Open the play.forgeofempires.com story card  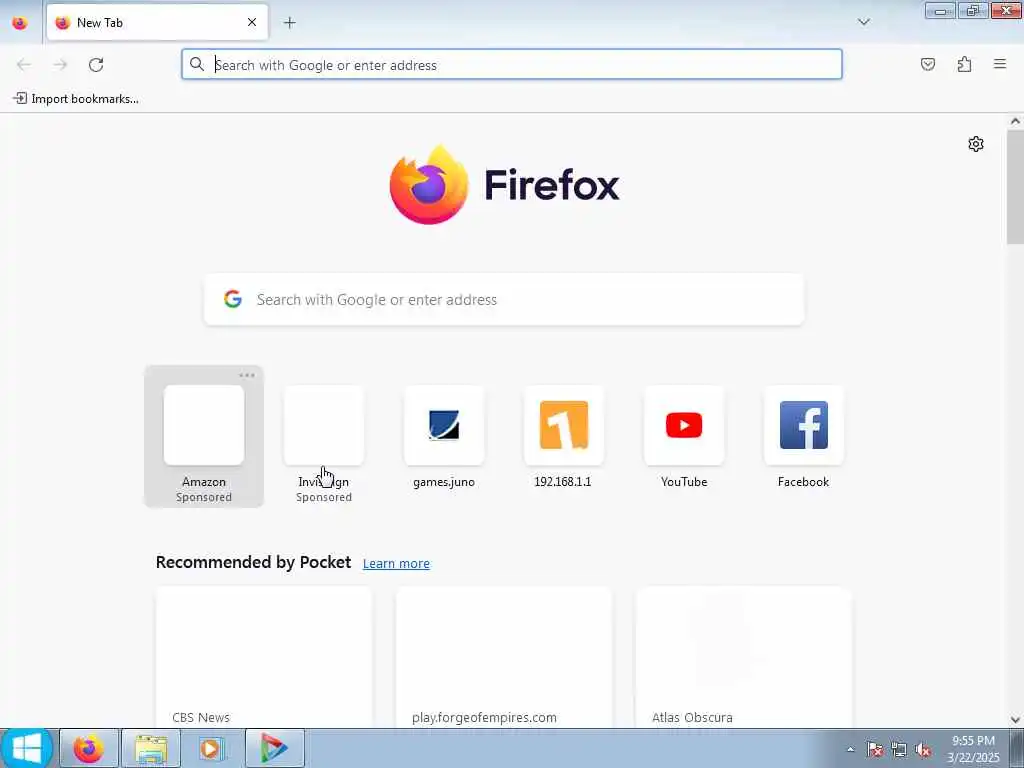504,657
